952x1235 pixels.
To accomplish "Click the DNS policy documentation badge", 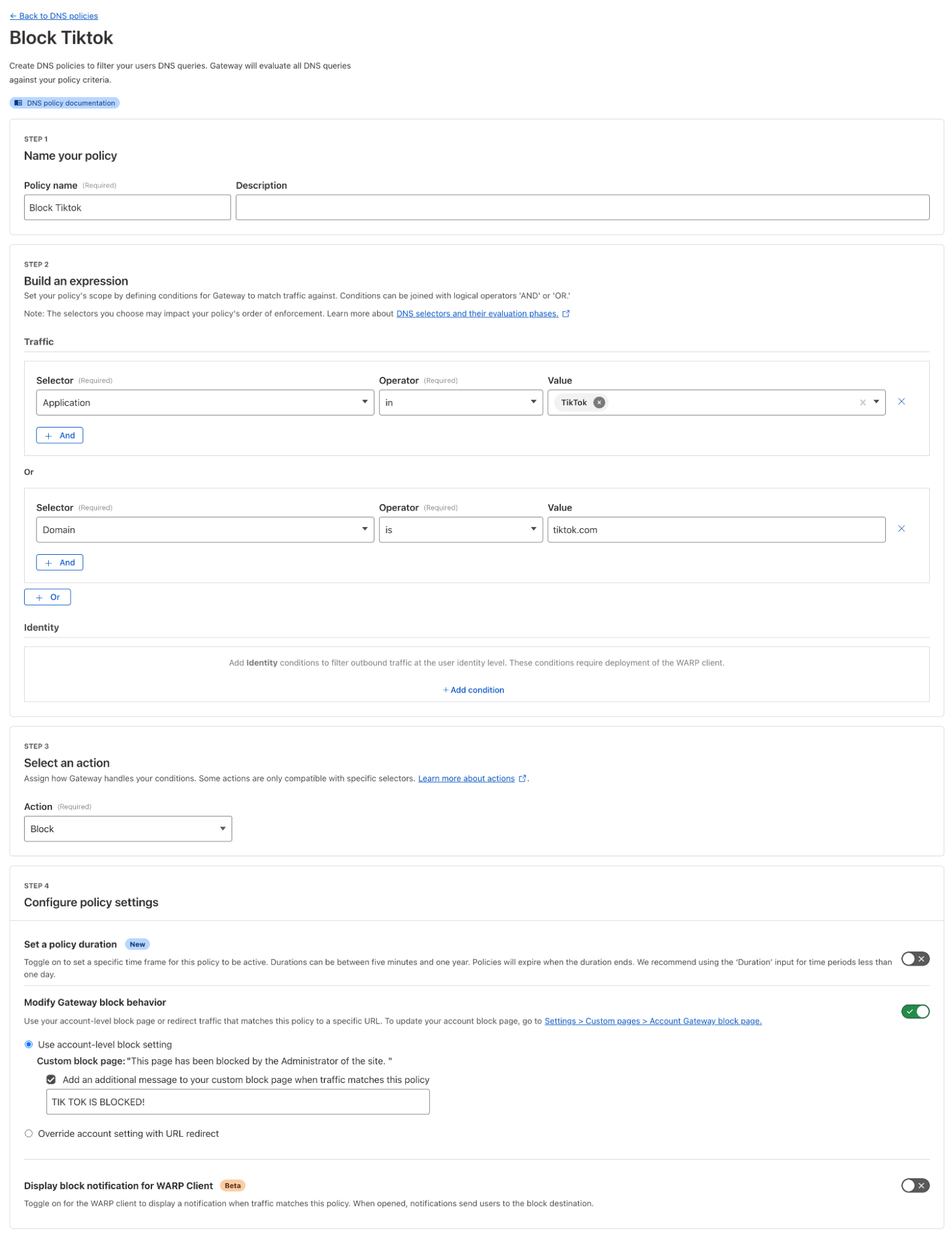I will [x=65, y=103].
